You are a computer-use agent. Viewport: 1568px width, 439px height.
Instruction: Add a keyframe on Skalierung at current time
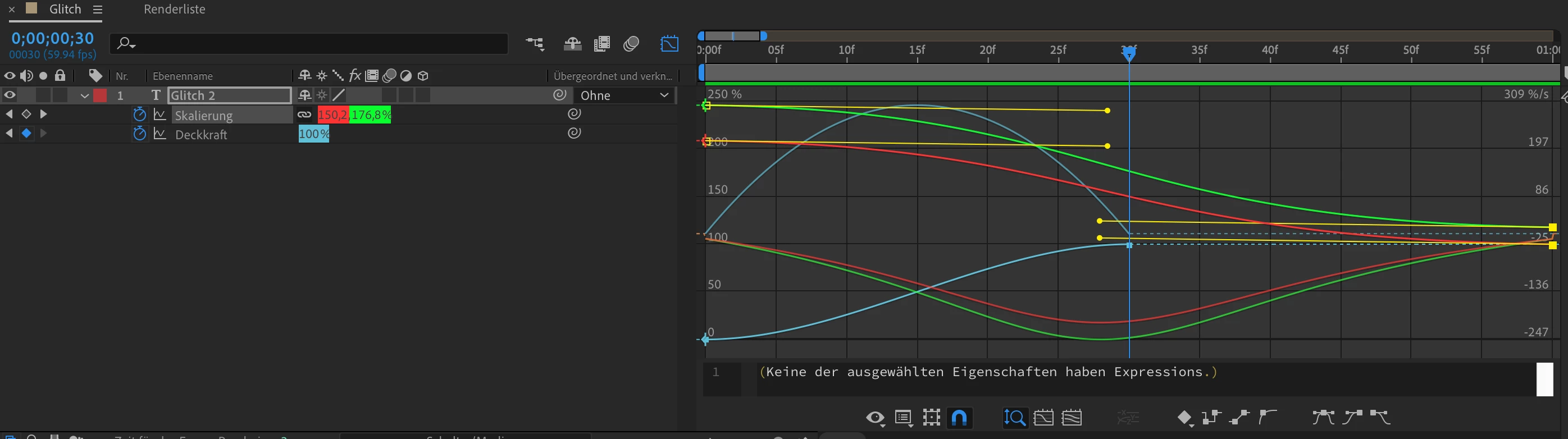pyautogui.click(x=26, y=114)
